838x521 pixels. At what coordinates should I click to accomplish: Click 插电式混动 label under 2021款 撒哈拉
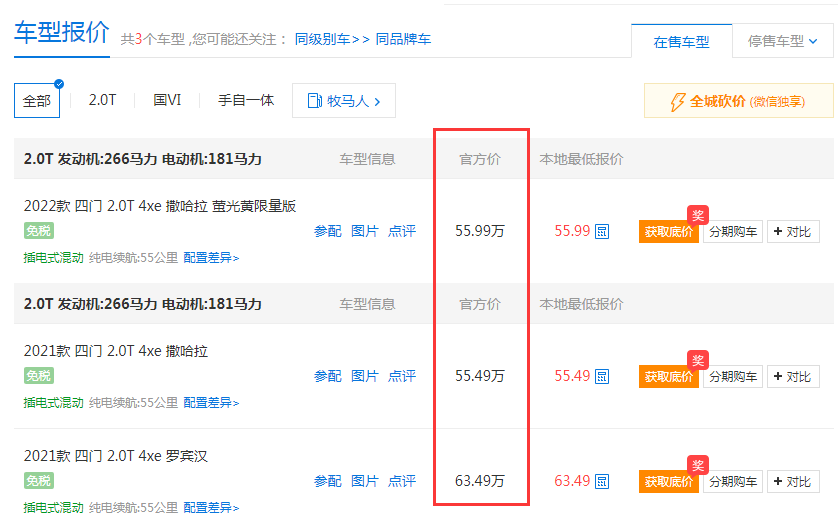tap(53, 402)
